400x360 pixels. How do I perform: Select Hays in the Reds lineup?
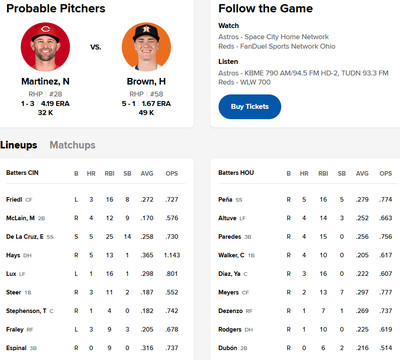pos(13,255)
